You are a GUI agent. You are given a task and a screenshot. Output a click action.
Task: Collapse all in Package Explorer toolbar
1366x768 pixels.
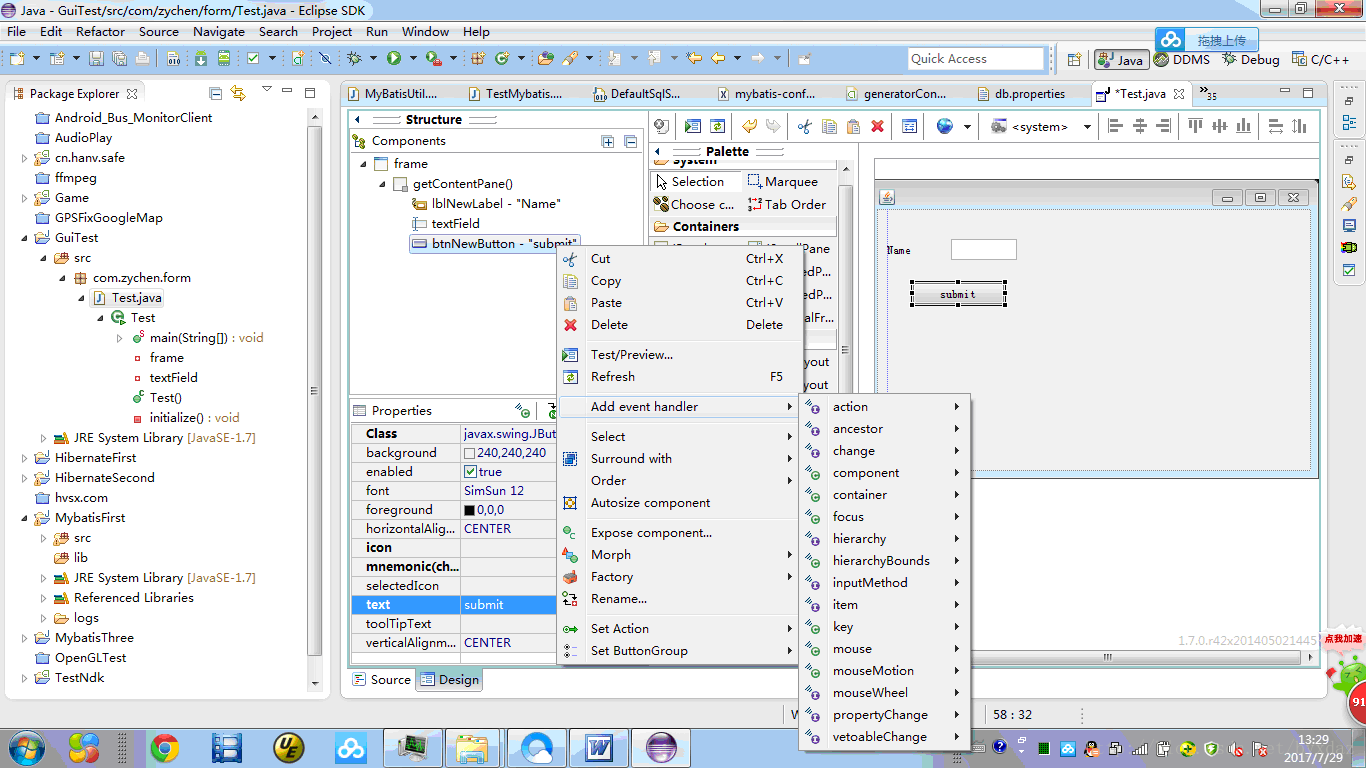coord(215,93)
